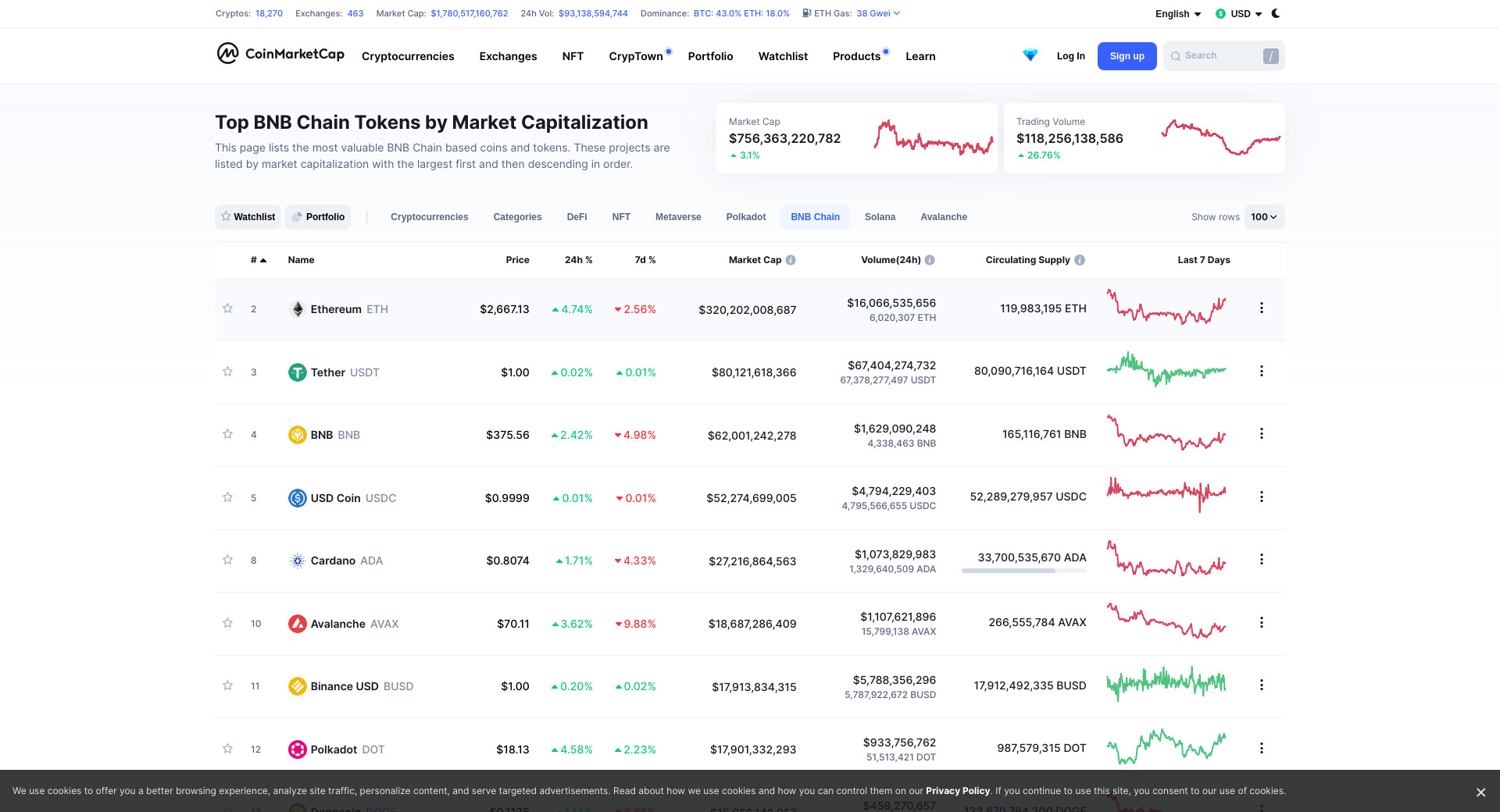Open the Exchanges menu
The height and width of the screenshot is (812, 1500).
508,56
